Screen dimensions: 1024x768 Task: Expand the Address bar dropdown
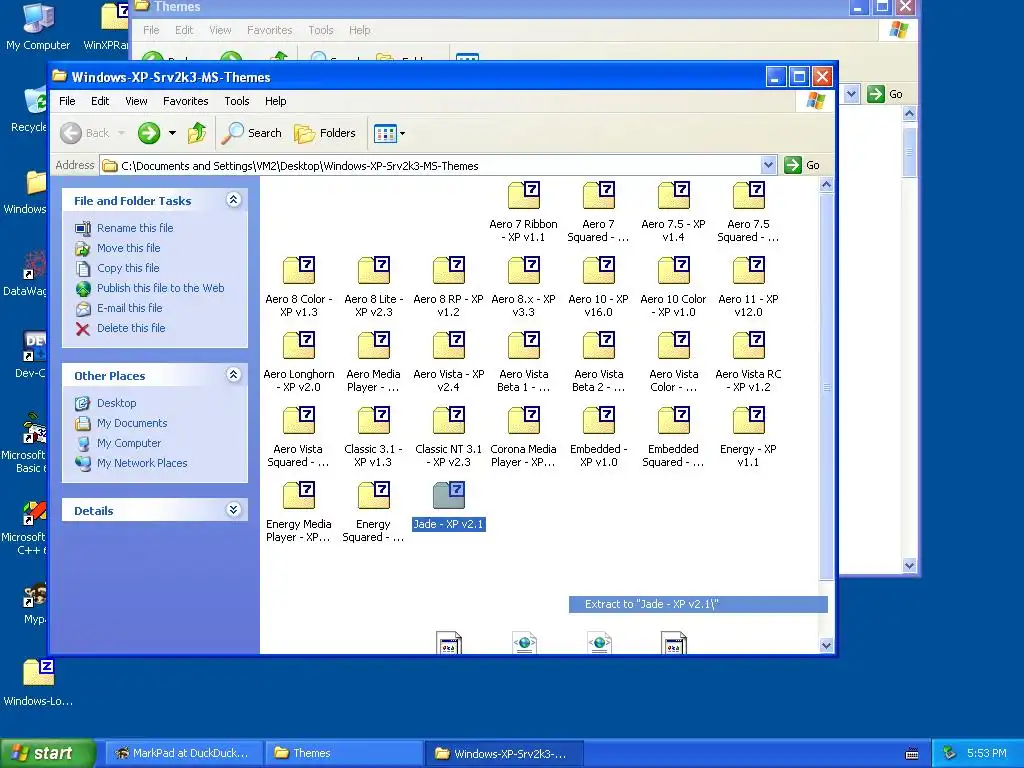(x=769, y=165)
